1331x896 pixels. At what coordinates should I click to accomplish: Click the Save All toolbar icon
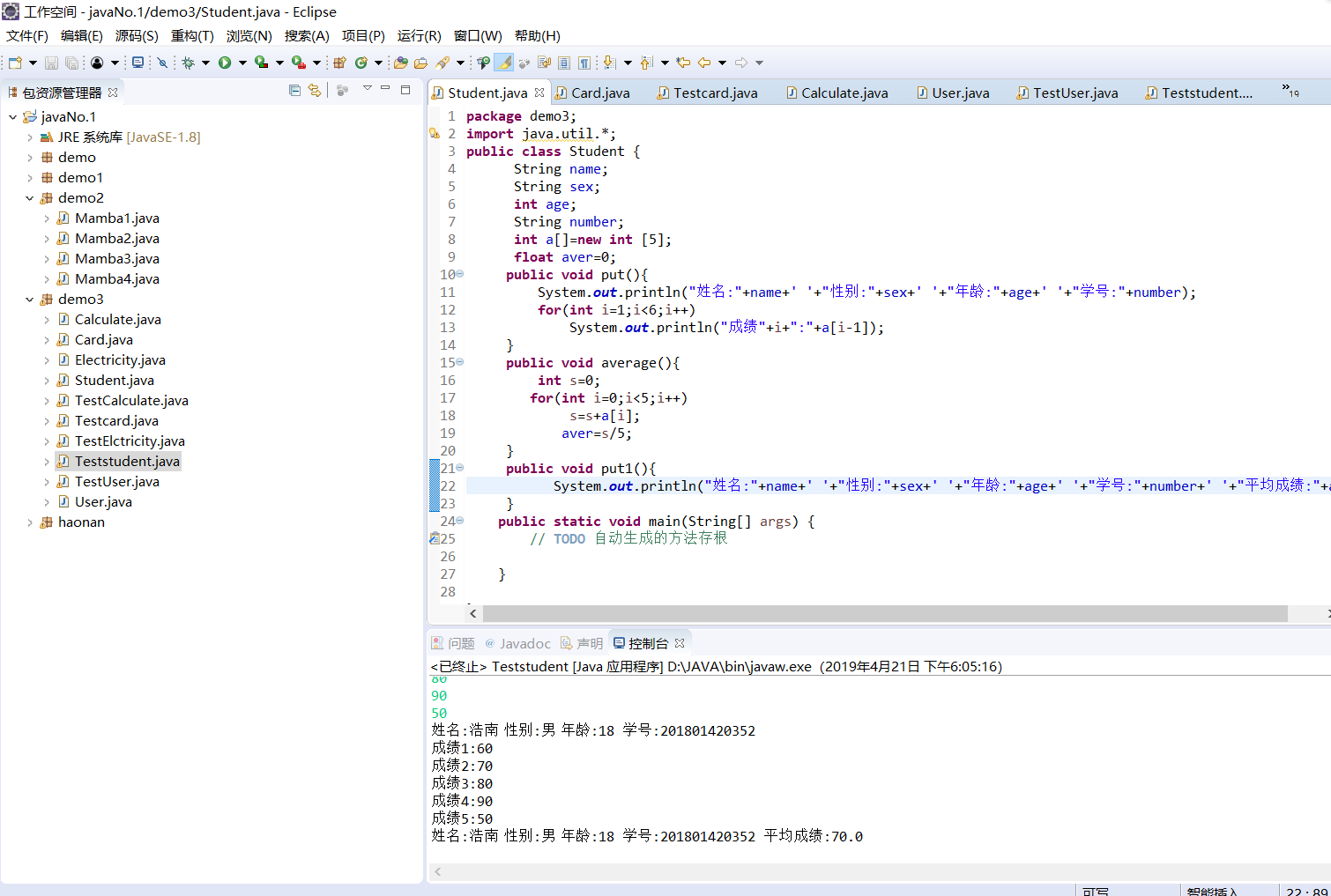point(71,63)
